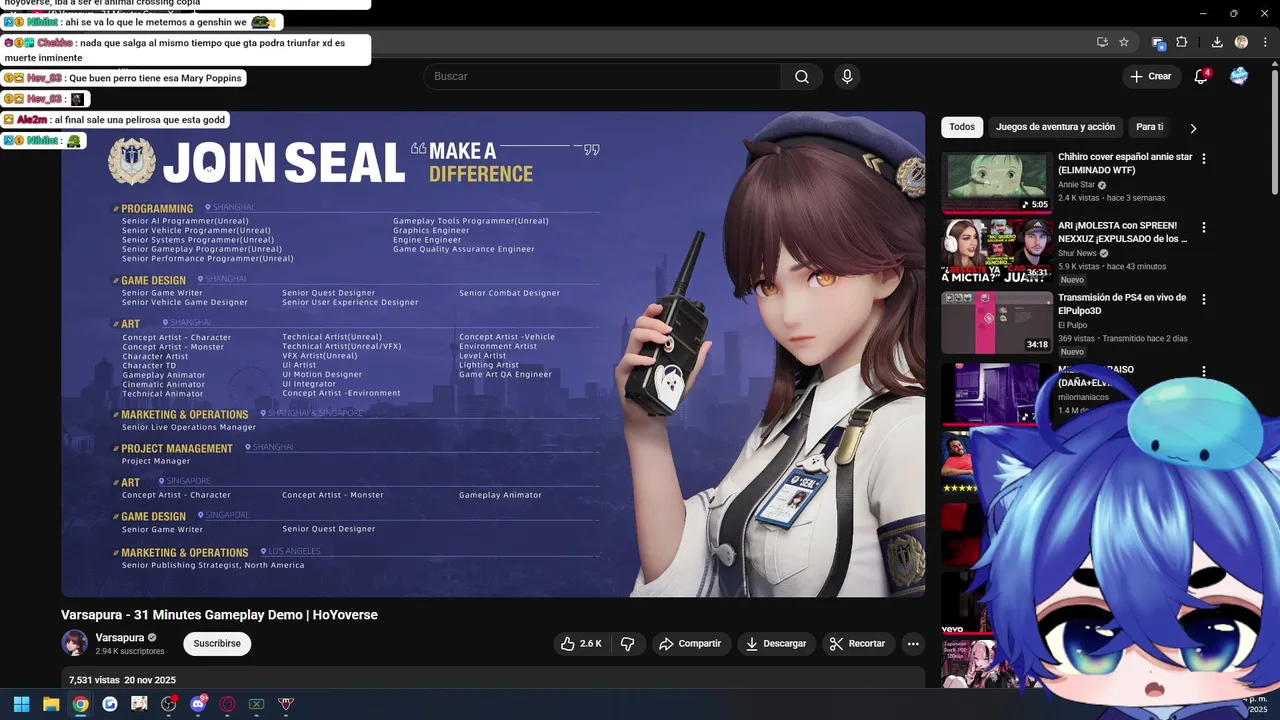Click the pinned extension beside the puzzle icon
Viewport: 1280px width, 720px height.
tap(1158, 42)
